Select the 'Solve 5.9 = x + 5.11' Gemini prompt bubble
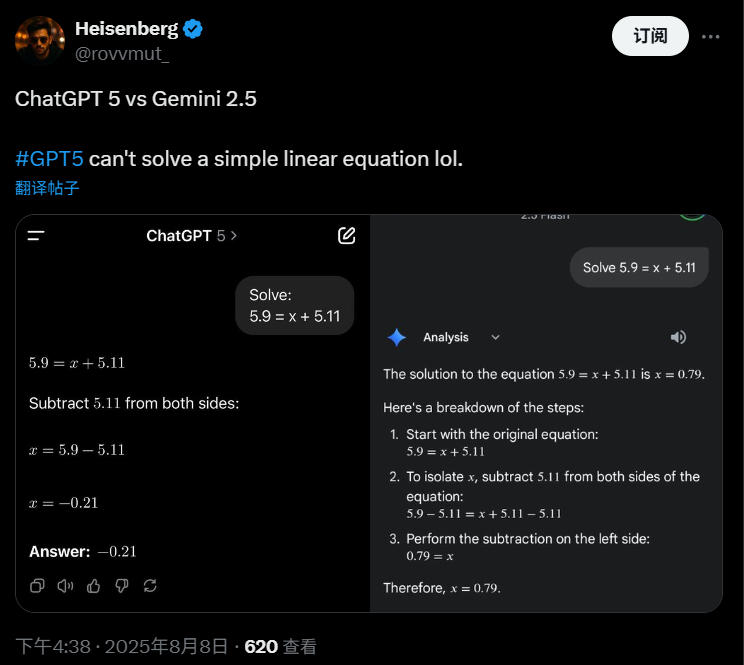Viewport: 744px width, 665px height. [639, 267]
